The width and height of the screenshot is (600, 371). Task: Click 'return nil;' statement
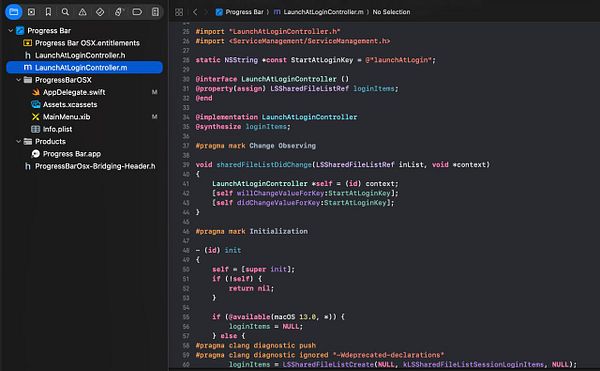click(x=251, y=288)
